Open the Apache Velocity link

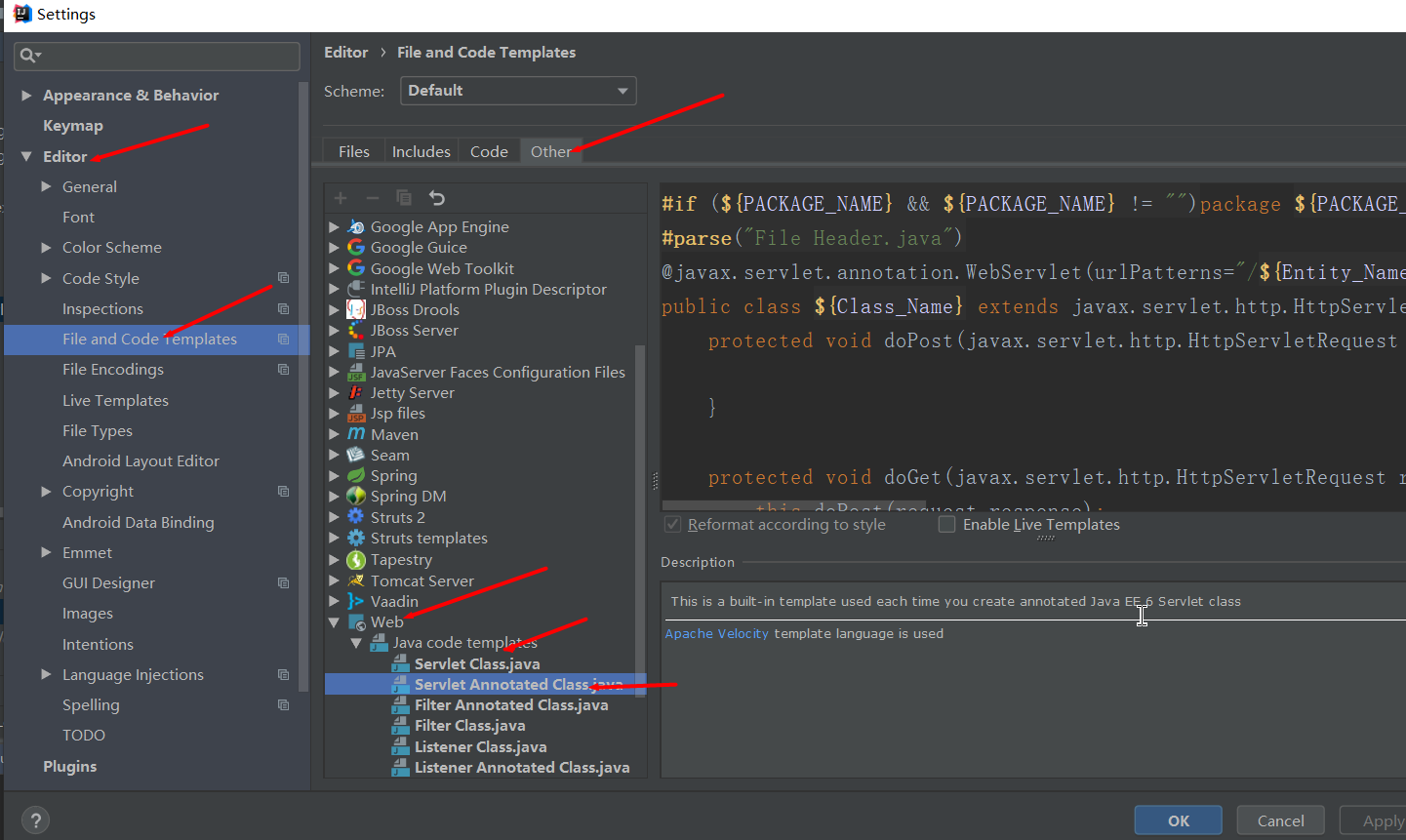point(716,634)
